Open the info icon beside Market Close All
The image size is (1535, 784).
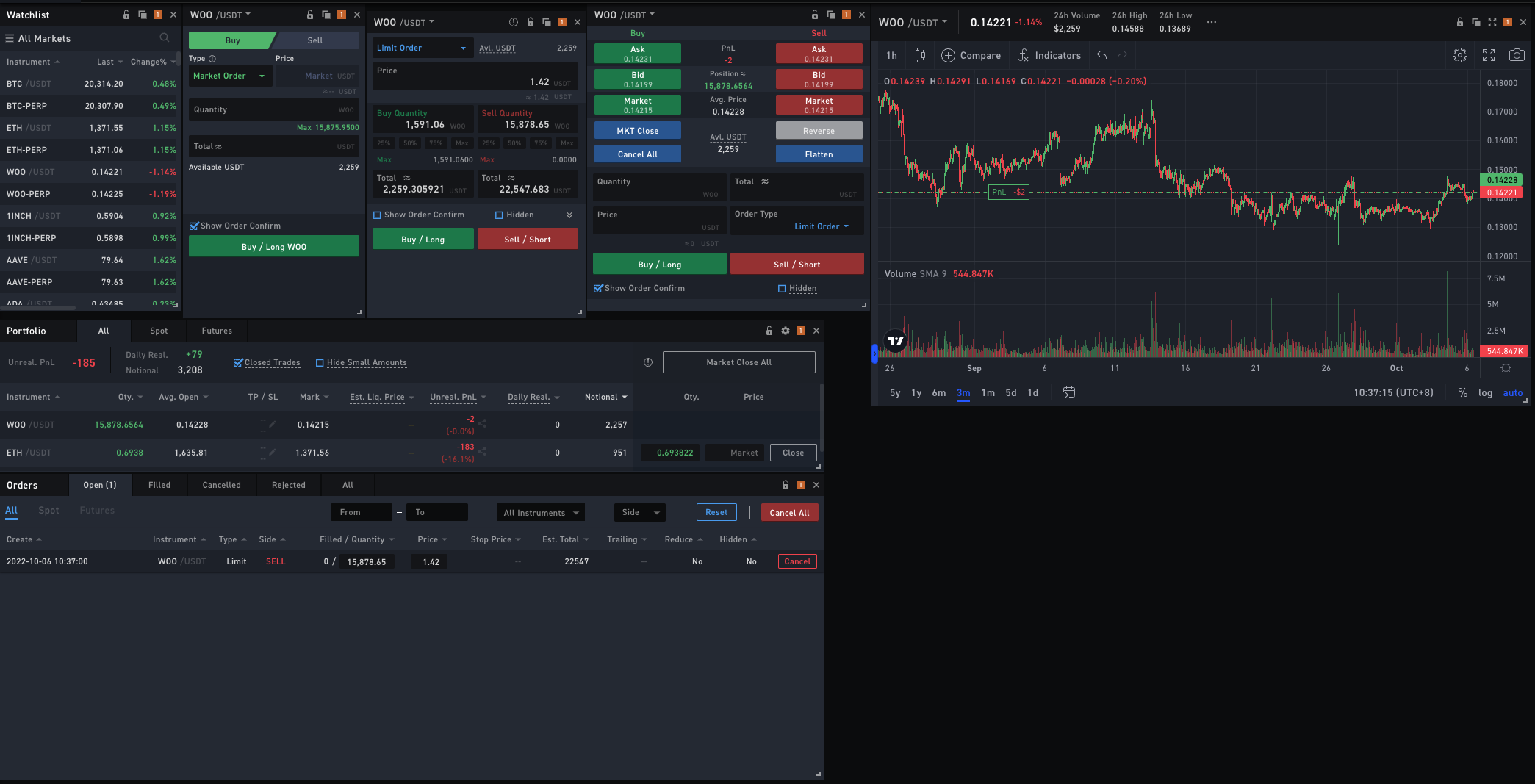pos(648,362)
